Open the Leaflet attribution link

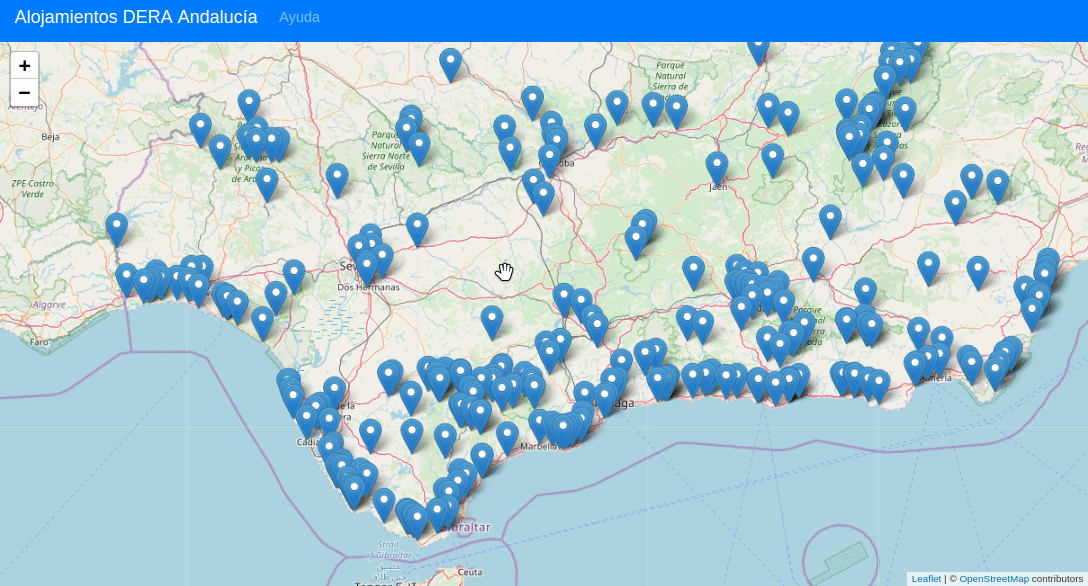click(x=926, y=579)
